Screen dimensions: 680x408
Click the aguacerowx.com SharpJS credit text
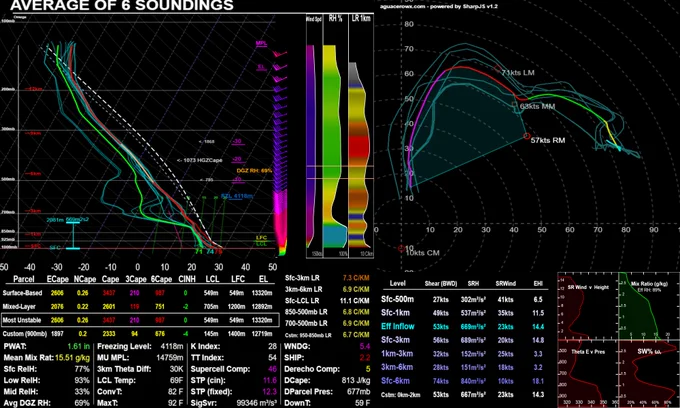pos(438,7)
